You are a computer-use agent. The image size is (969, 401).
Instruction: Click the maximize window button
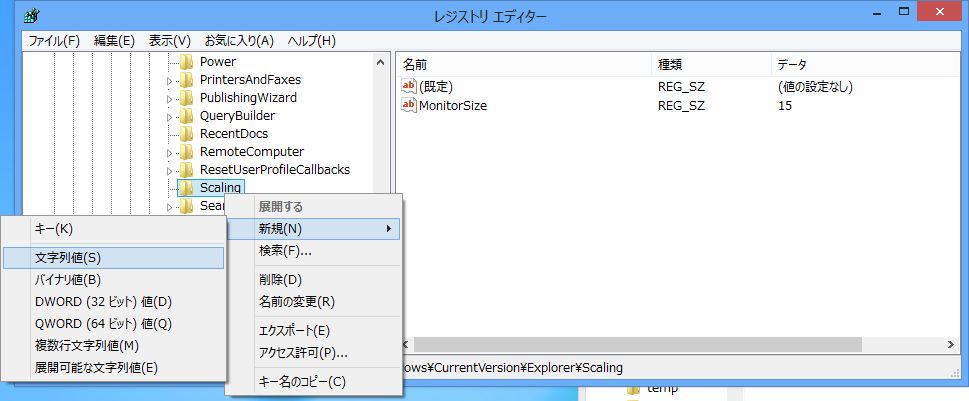click(x=903, y=11)
